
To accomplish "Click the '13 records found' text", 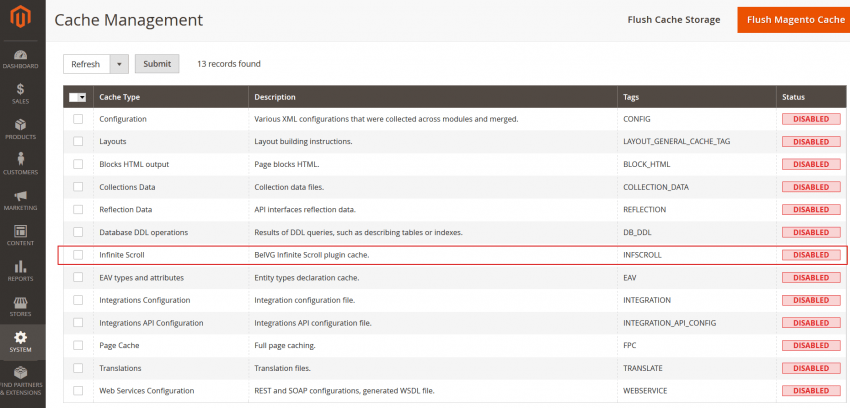I will (x=229, y=64).
